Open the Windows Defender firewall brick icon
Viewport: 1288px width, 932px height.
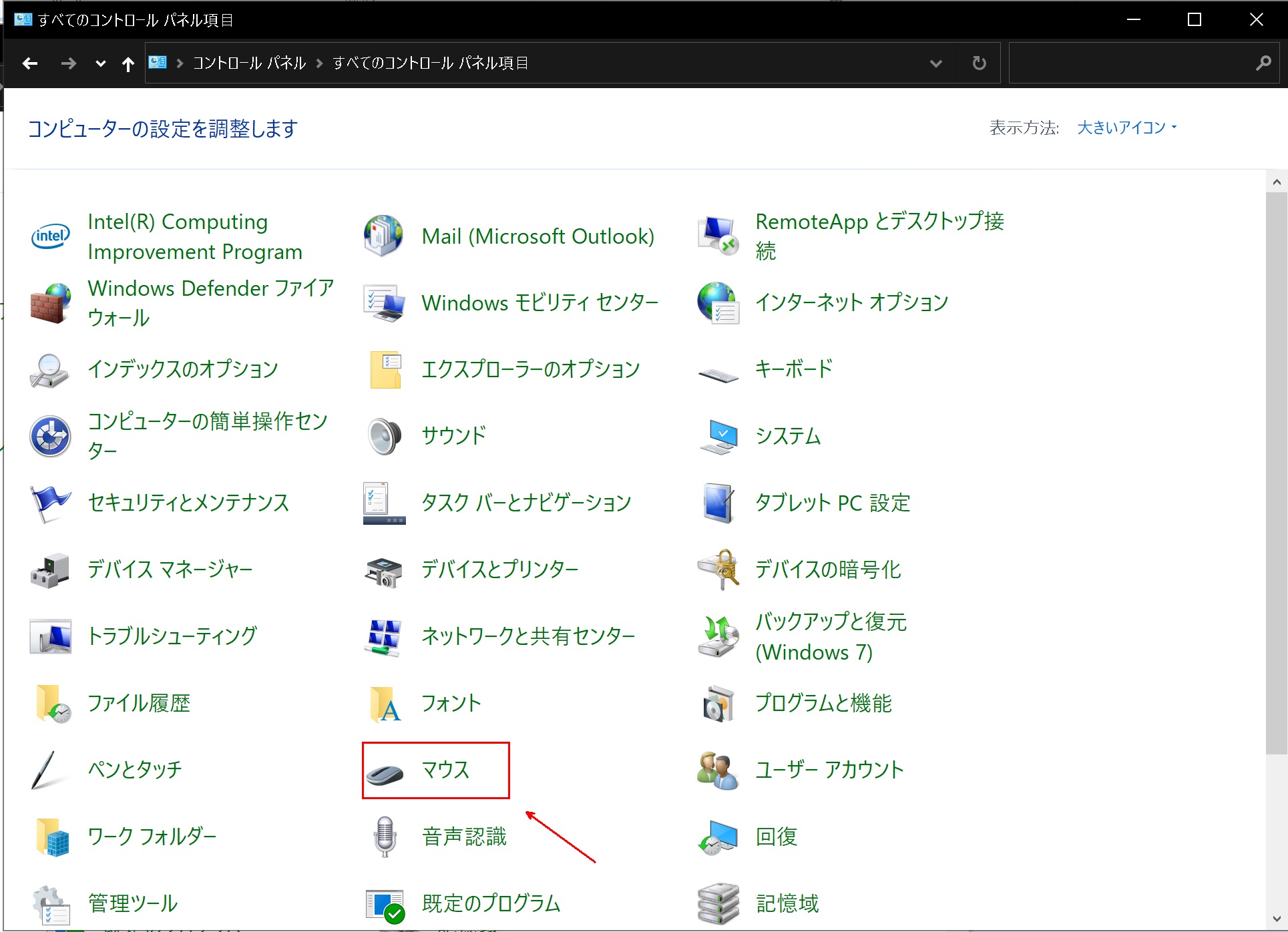(50, 303)
